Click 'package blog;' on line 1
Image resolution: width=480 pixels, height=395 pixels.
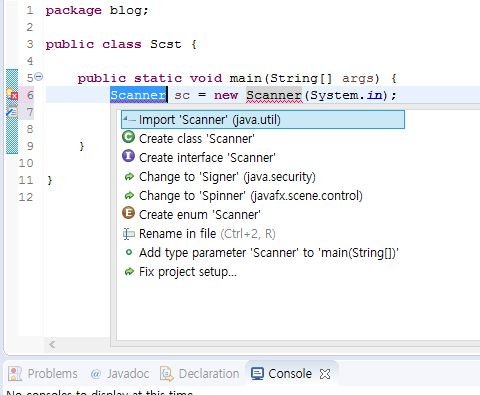tap(97, 10)
